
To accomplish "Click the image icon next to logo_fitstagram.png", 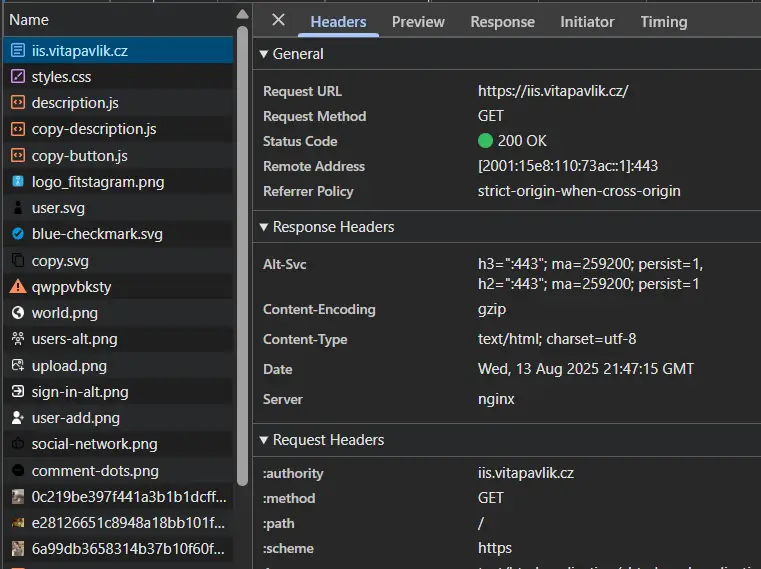I will click(x=17, y=182).
